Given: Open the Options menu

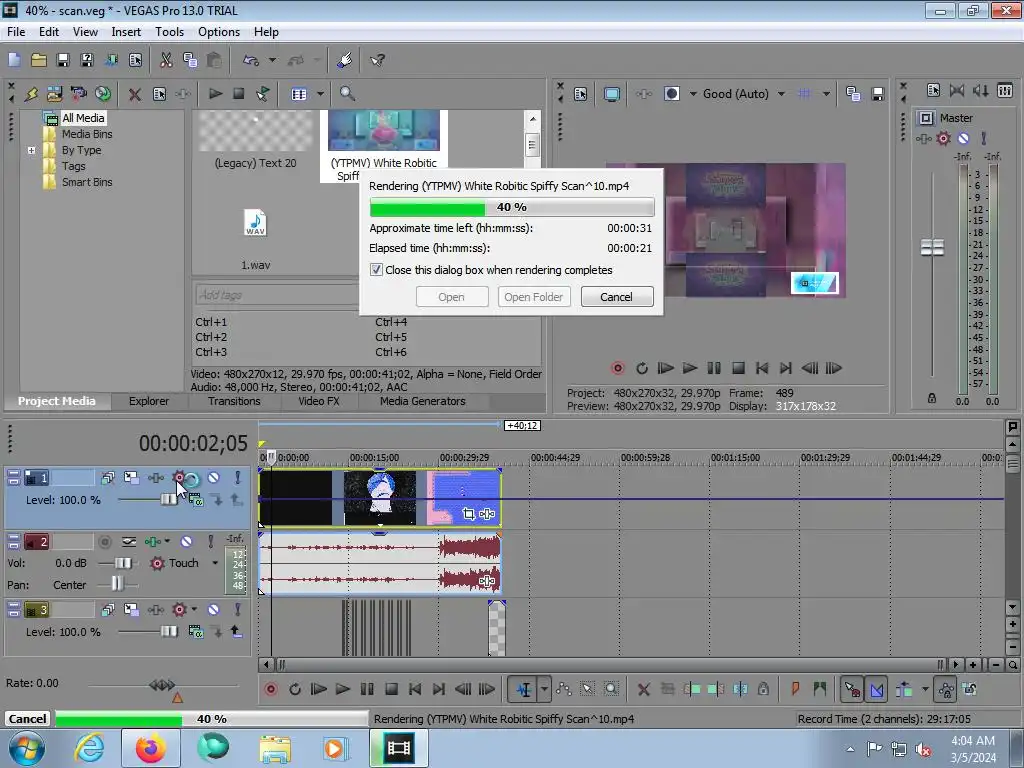Looking at the screenshot, I should 219,31.
